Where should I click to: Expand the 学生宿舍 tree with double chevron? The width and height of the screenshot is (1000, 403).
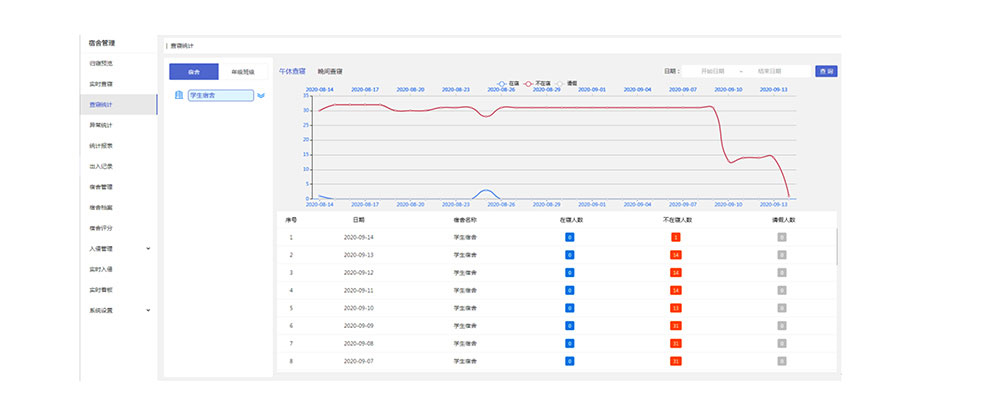coord(261,96)
